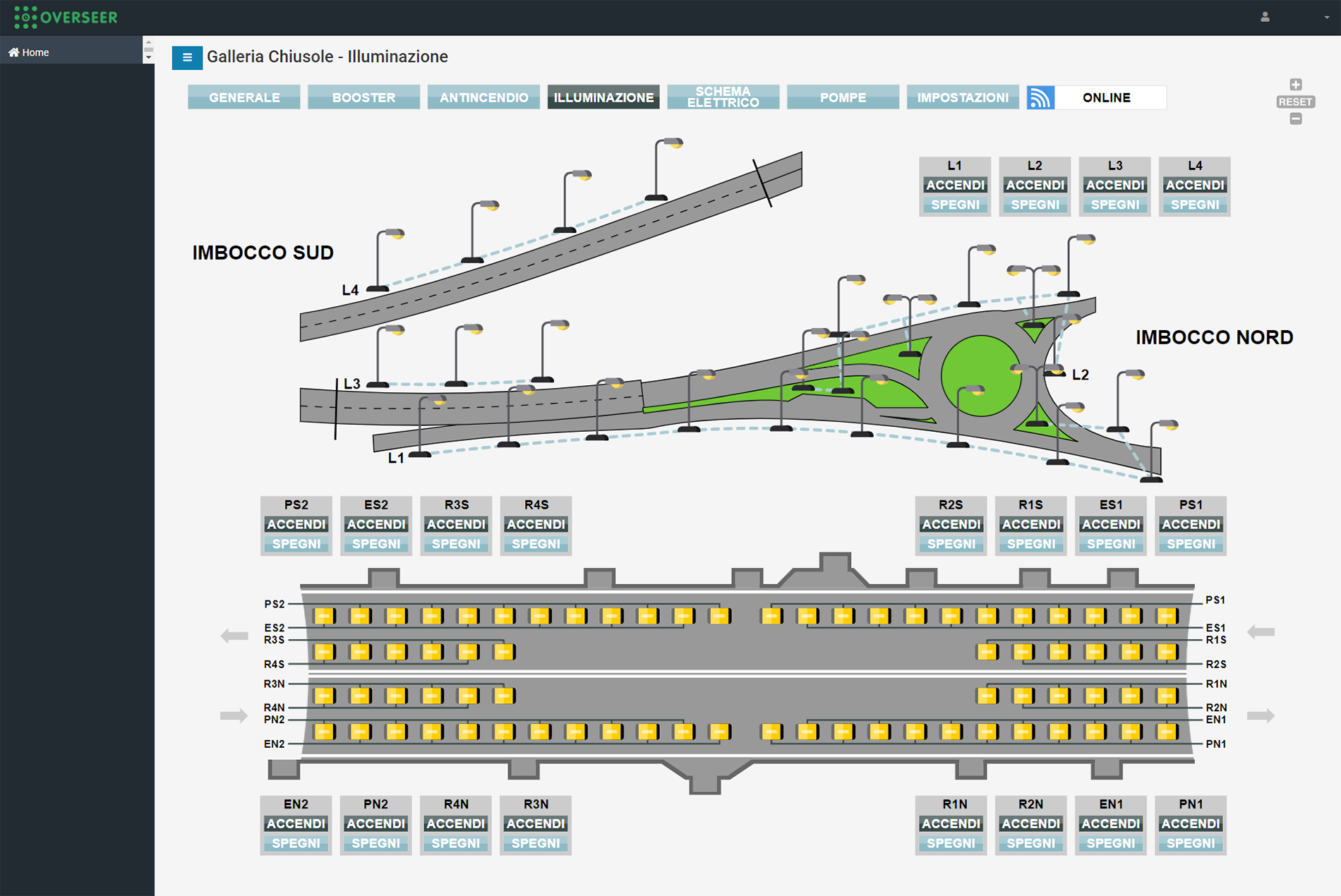Turn off line L1 with Spegni

pyautogui.click(x=955, y=205)
